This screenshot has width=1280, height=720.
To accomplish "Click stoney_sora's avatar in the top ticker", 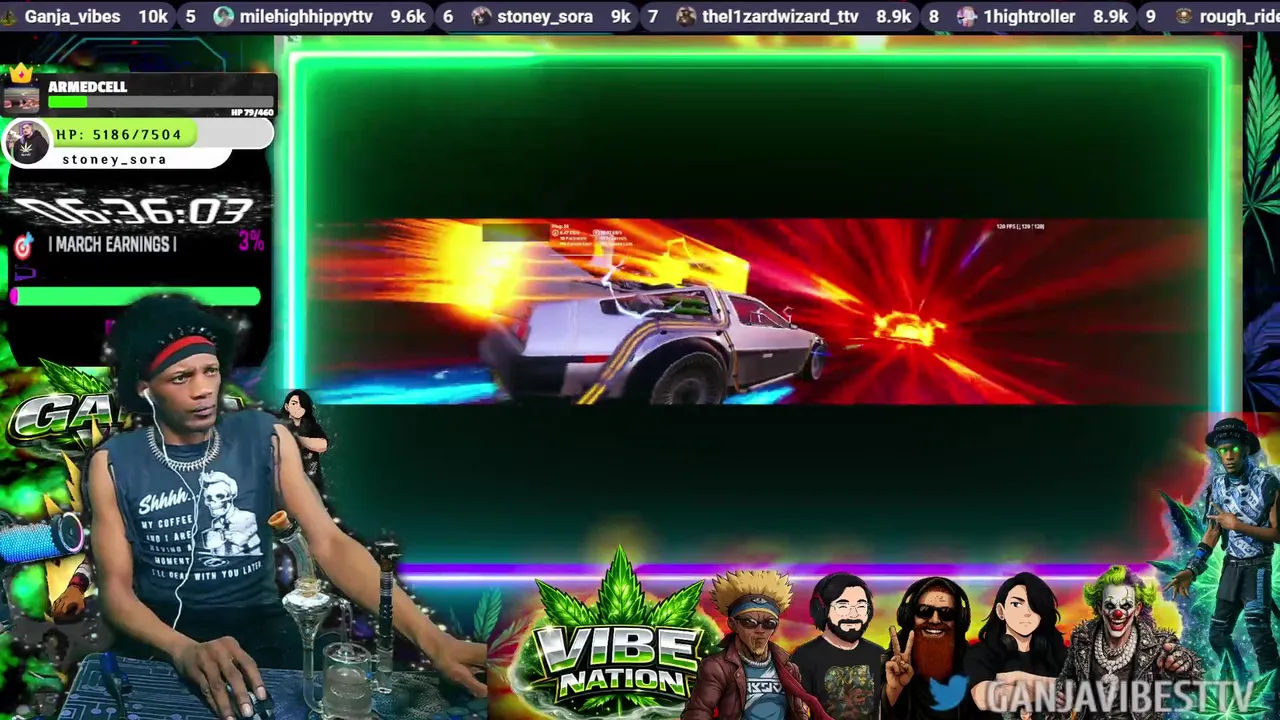I will tap(482, 16).
